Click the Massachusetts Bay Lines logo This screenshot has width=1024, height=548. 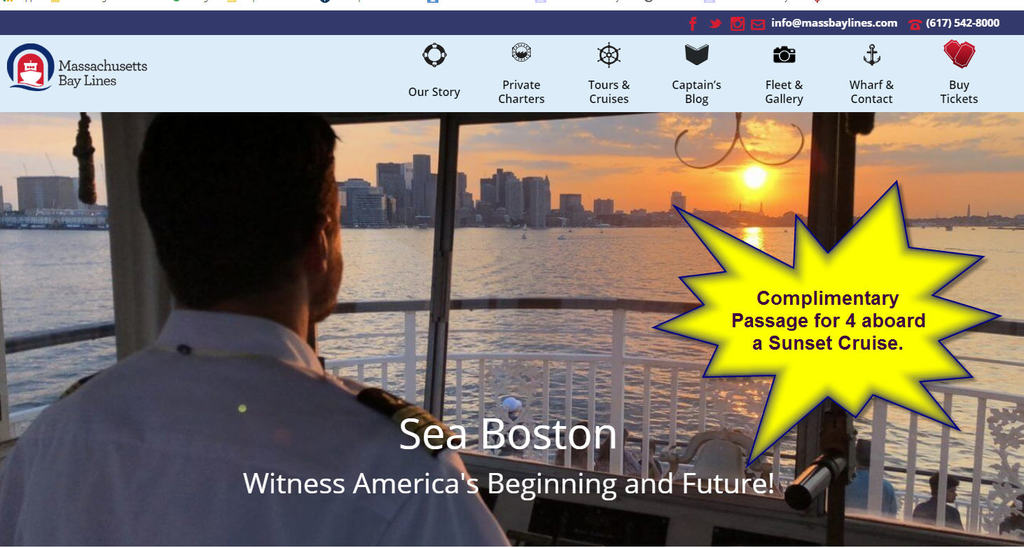pos(77,67)
